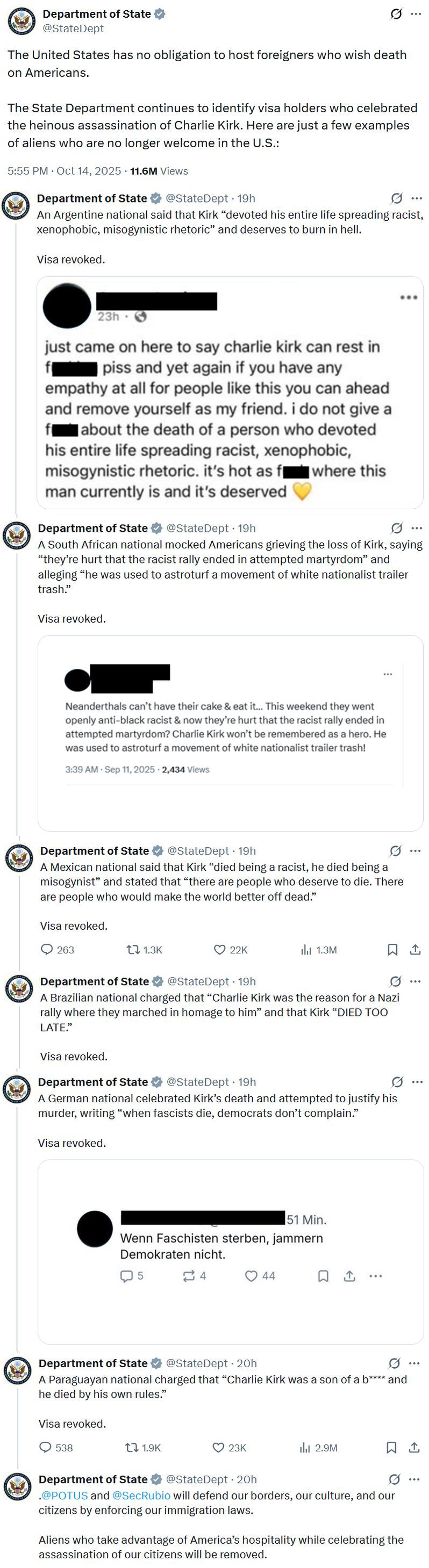The height and width of the screenshot is (1568, 429).
Task: Share the Paraguayan national post
Action: pos(414,1448)
